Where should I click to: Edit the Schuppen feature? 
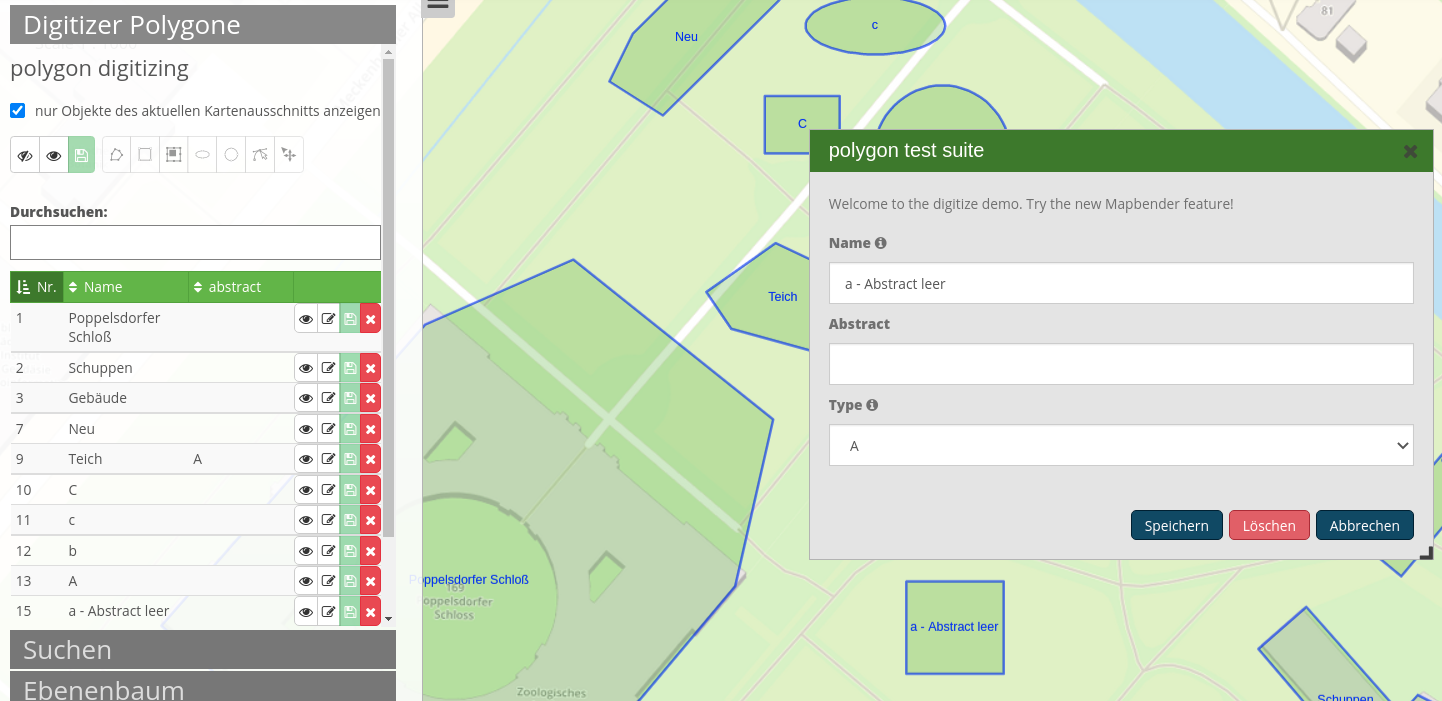328,368
